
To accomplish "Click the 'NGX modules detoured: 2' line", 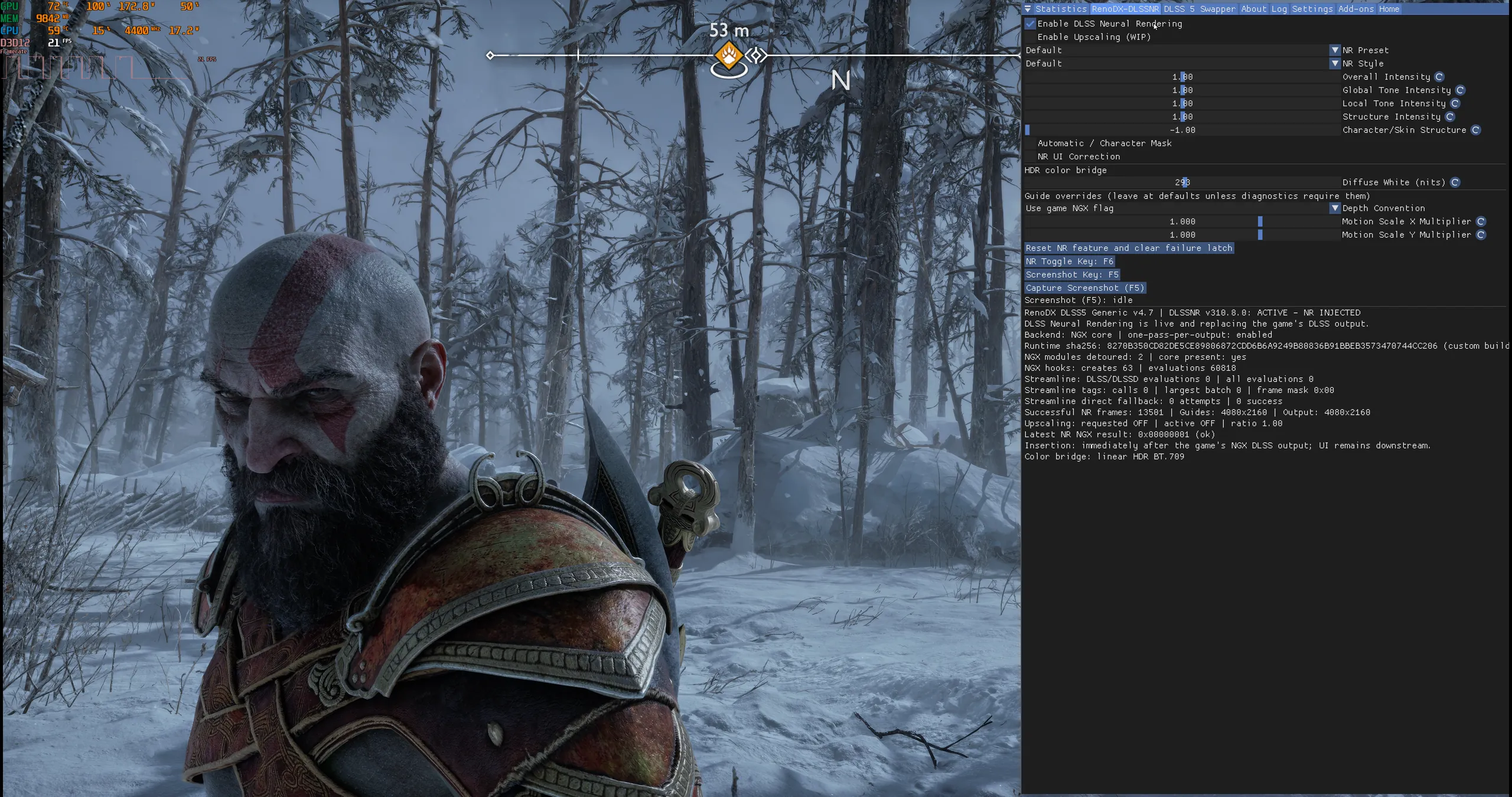I will pos(1135,357).
